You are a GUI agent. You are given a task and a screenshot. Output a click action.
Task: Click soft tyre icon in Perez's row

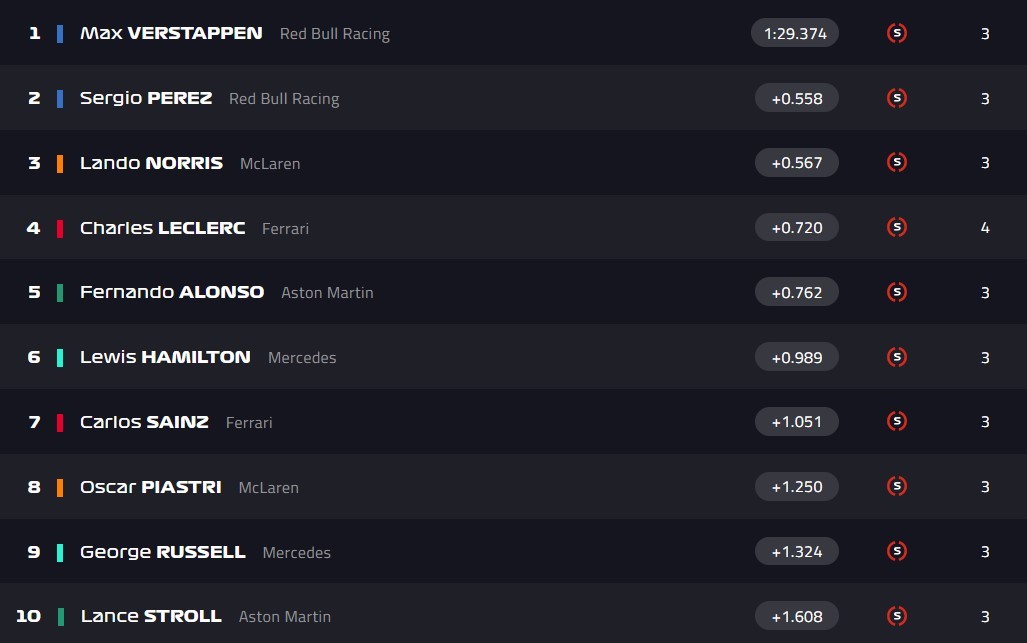(x=897, y=98)
